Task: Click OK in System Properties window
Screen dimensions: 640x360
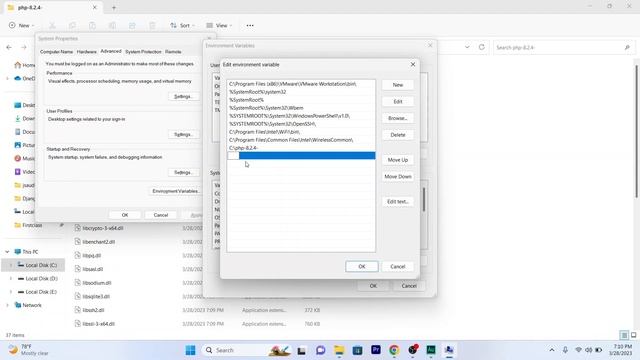Action: click(x=125, y=215)
